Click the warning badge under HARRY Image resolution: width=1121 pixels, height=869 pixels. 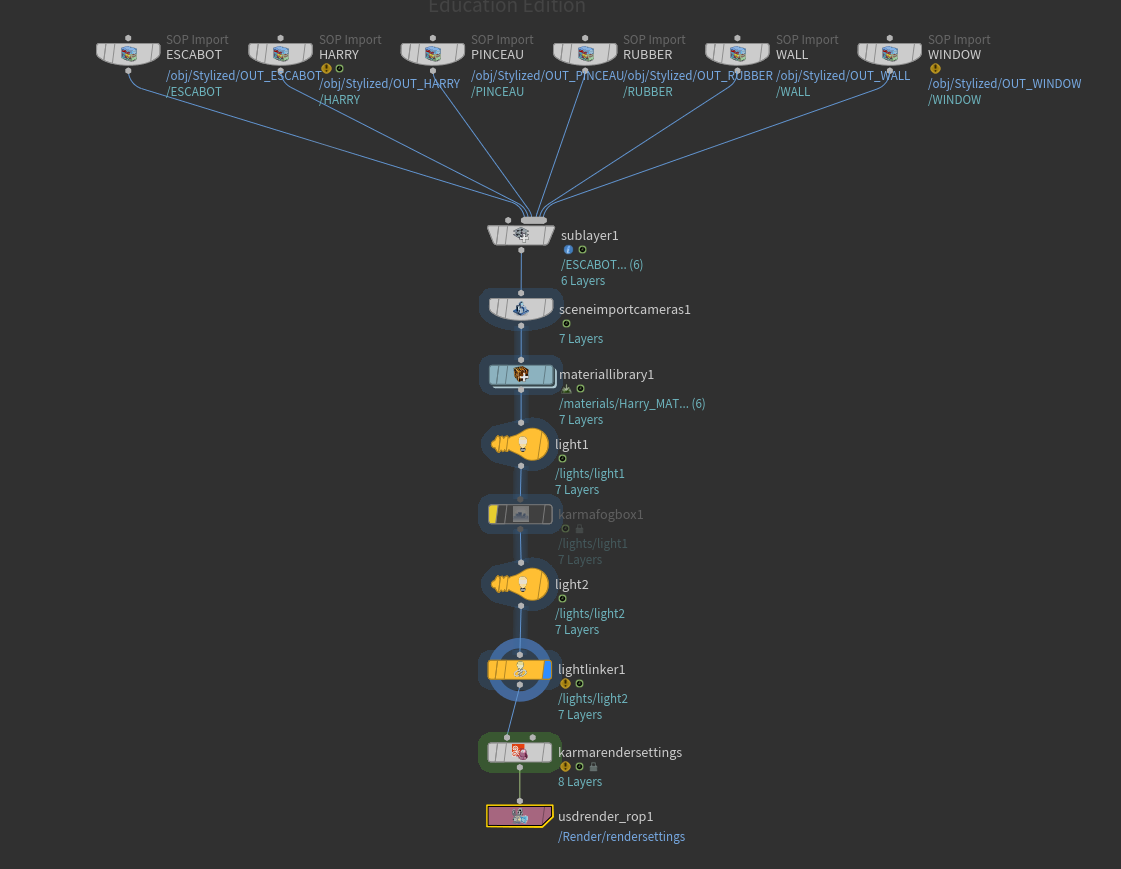coord(326,69)
